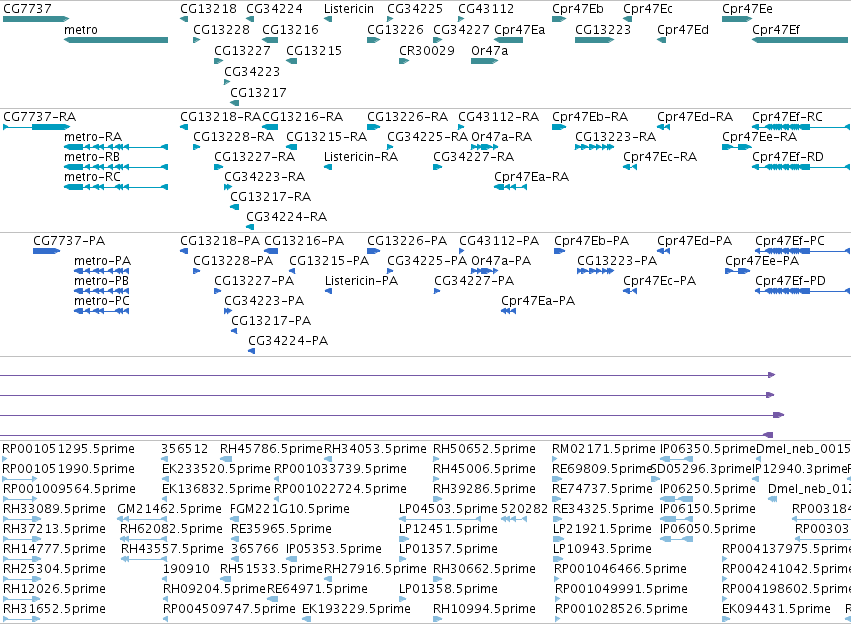This screenshot has height=624, width=851.
Task: Click the Cpr47Ef gene arrow bar
Action: click(800, 40)
